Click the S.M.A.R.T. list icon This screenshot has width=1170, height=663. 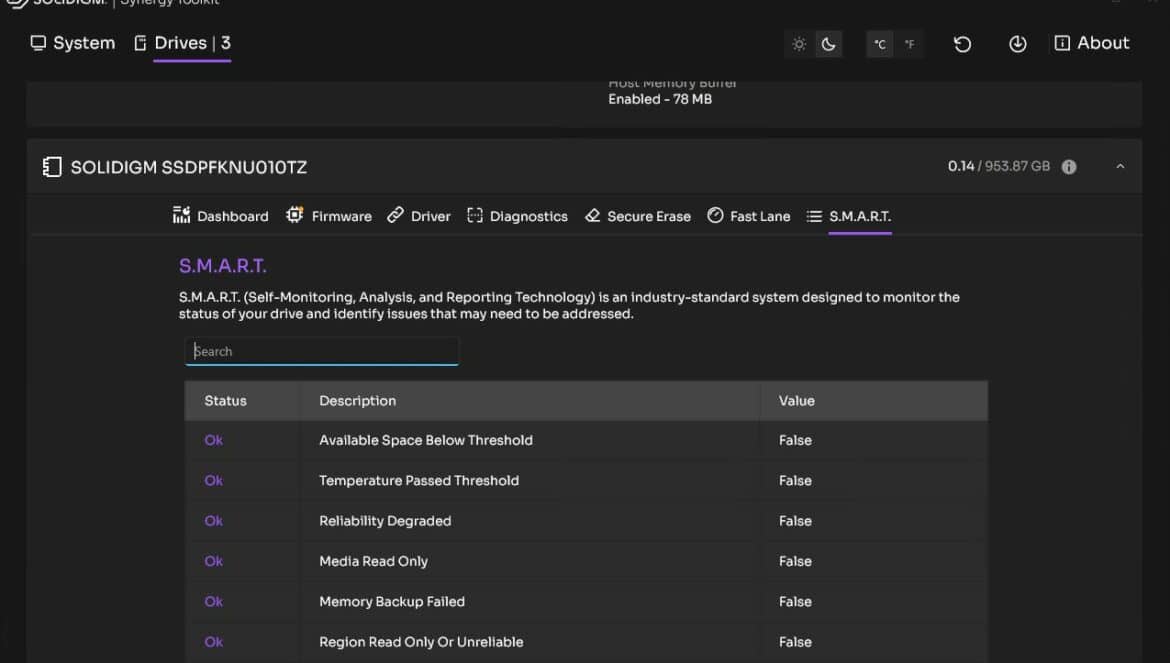click(x=814, y=216)
